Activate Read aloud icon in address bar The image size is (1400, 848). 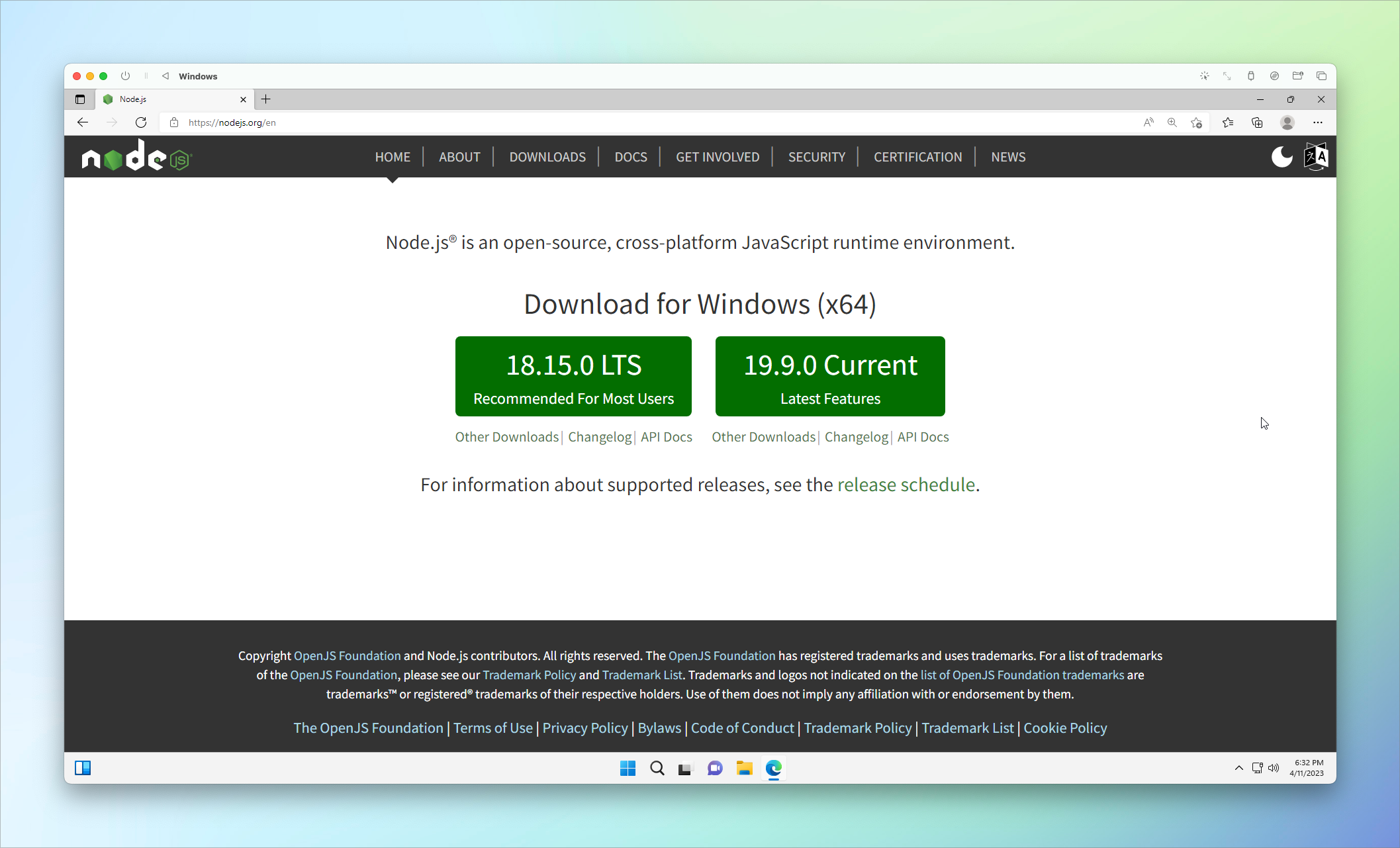coord(1148,122)
